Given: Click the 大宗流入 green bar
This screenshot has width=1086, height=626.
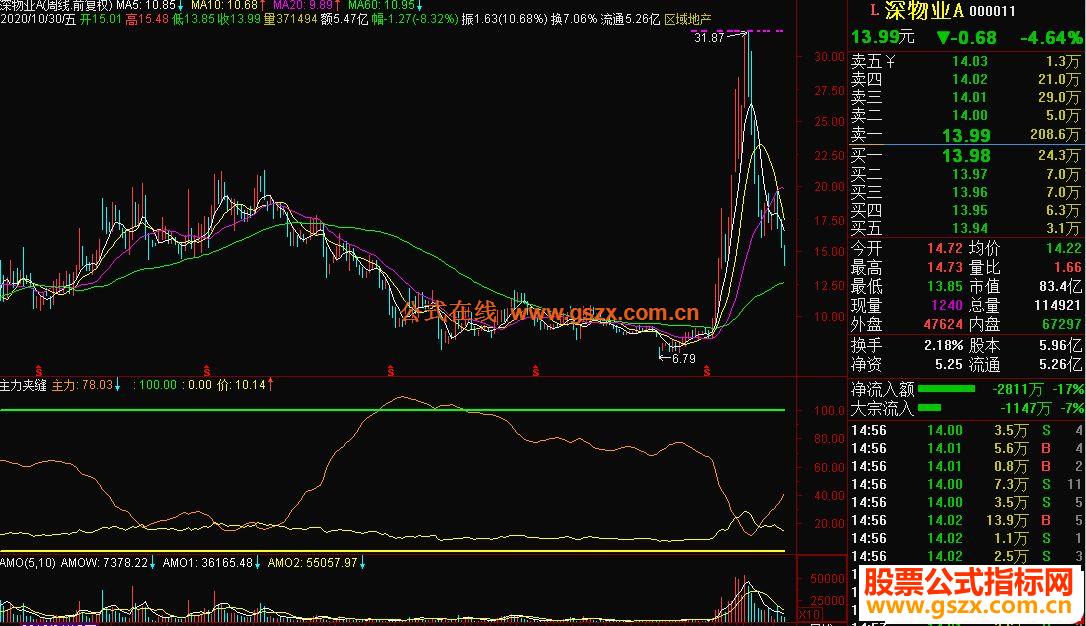Looking at the screenshot, I should click(929, 408).
